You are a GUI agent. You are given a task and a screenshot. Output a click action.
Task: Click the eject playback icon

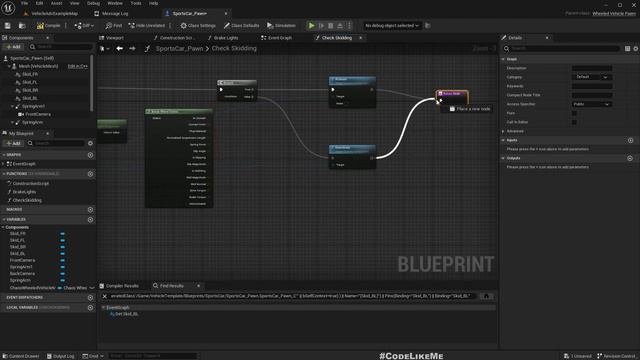(340, 26)
